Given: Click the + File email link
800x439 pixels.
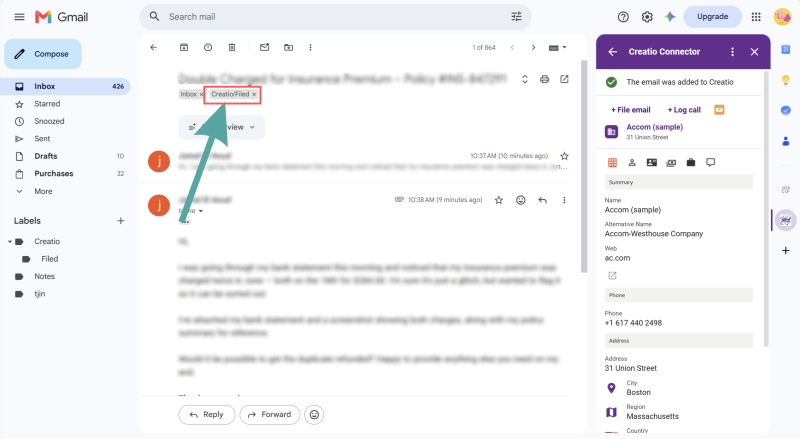Looking at the screenshot, I should click(x=631, y=110).
